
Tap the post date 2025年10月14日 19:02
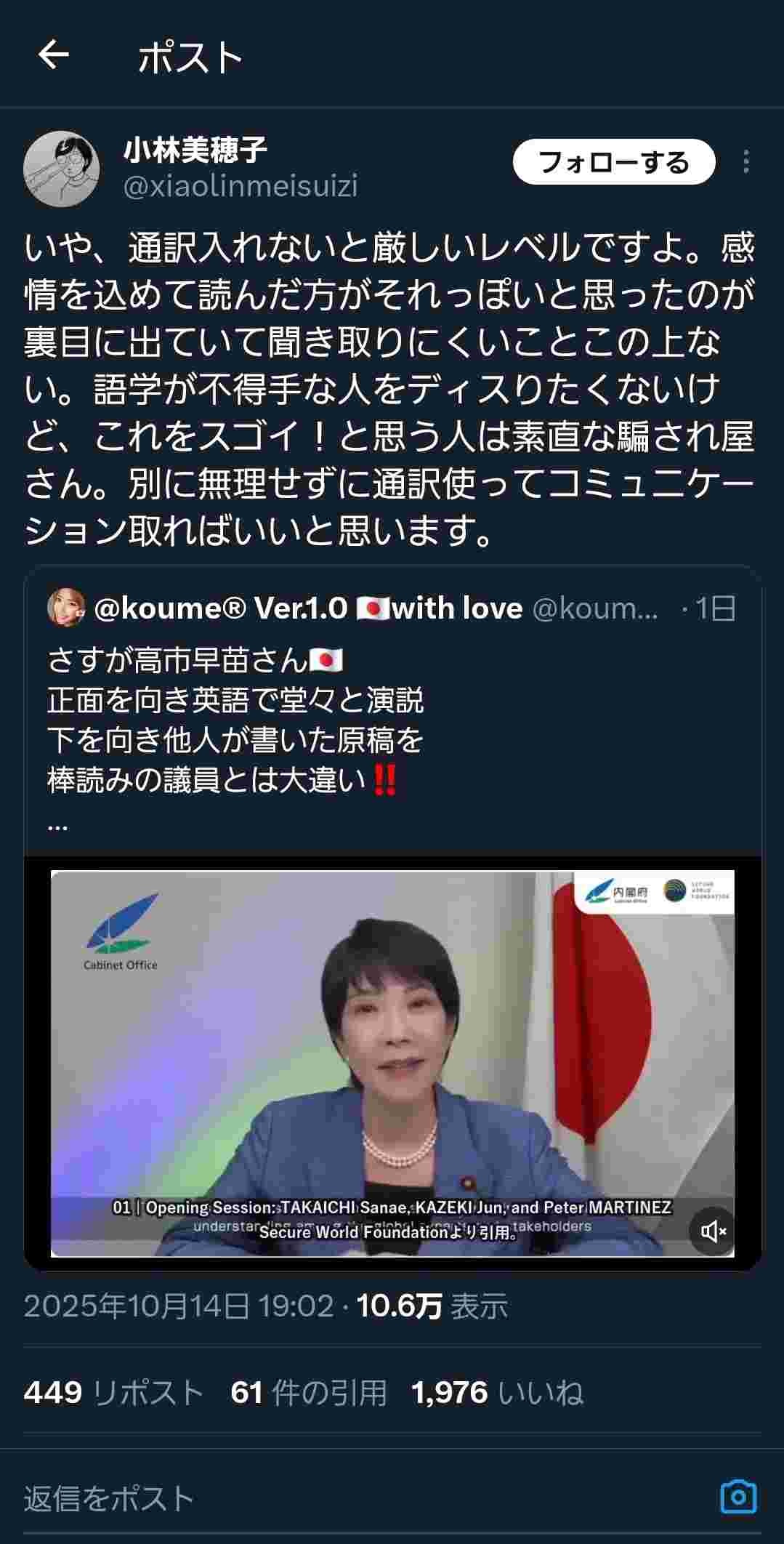click(x=179, y=1306)
